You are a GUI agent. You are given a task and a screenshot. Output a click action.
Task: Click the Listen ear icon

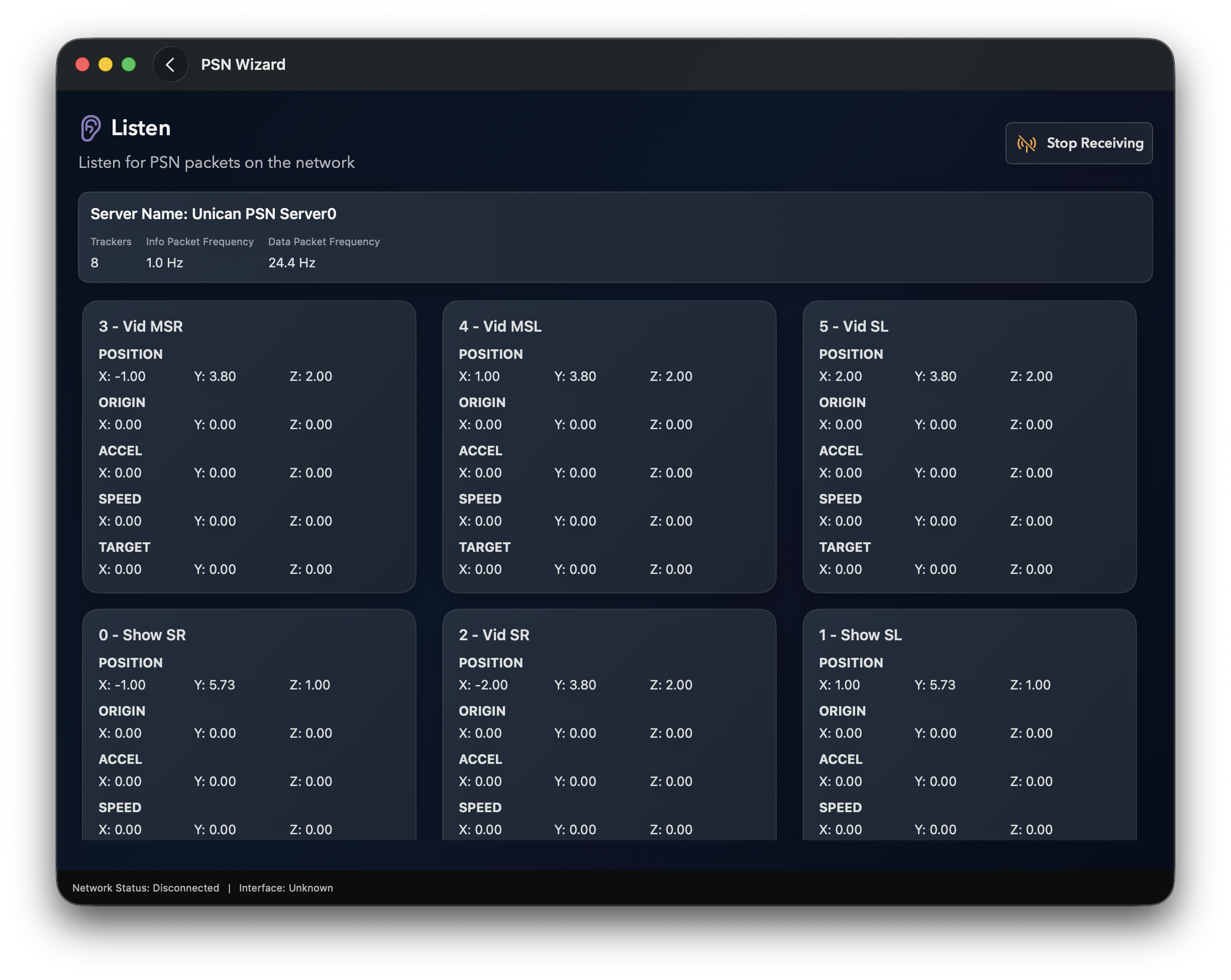coord(90,128)
